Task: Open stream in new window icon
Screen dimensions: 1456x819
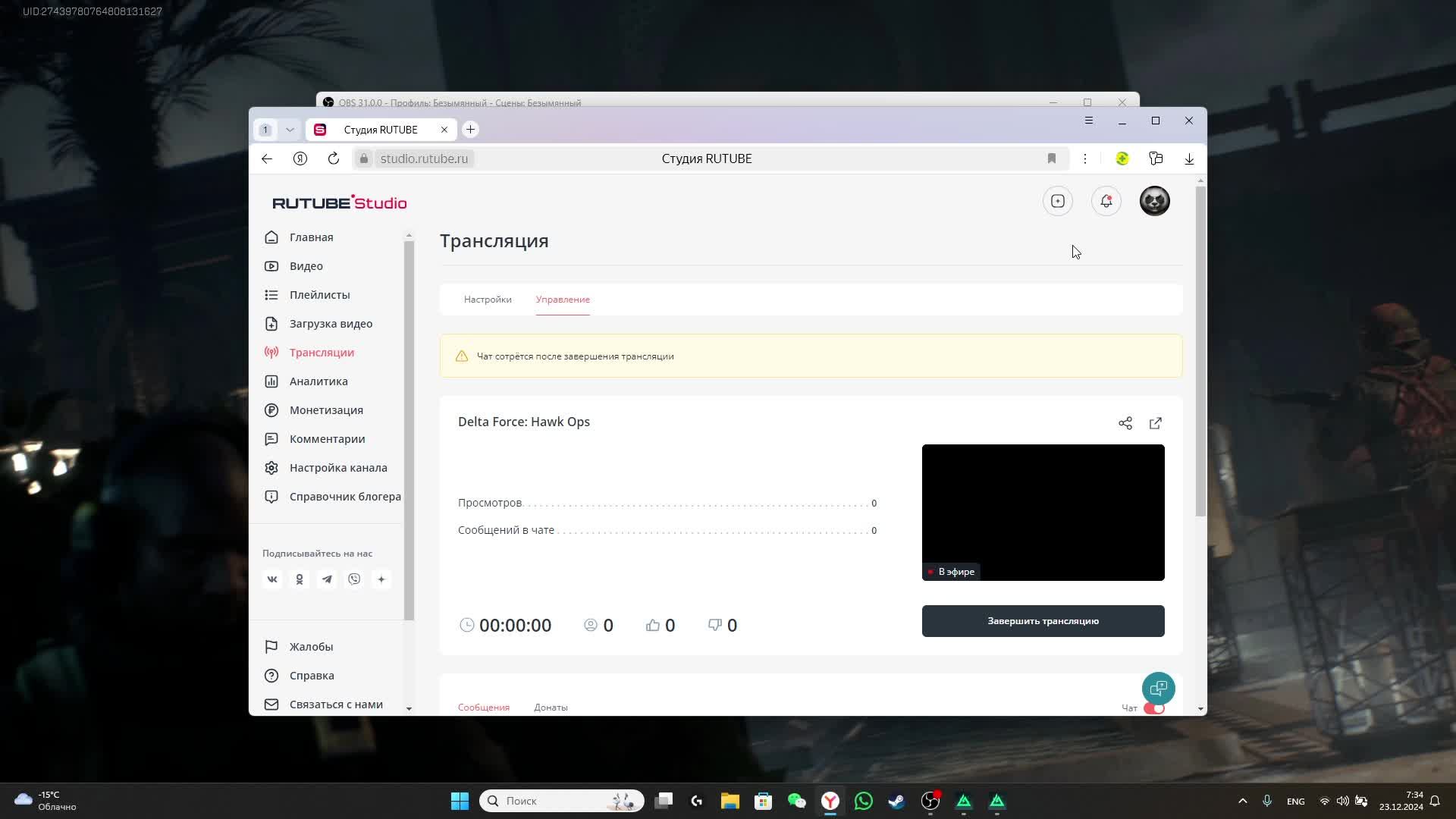Action: 1156,423
